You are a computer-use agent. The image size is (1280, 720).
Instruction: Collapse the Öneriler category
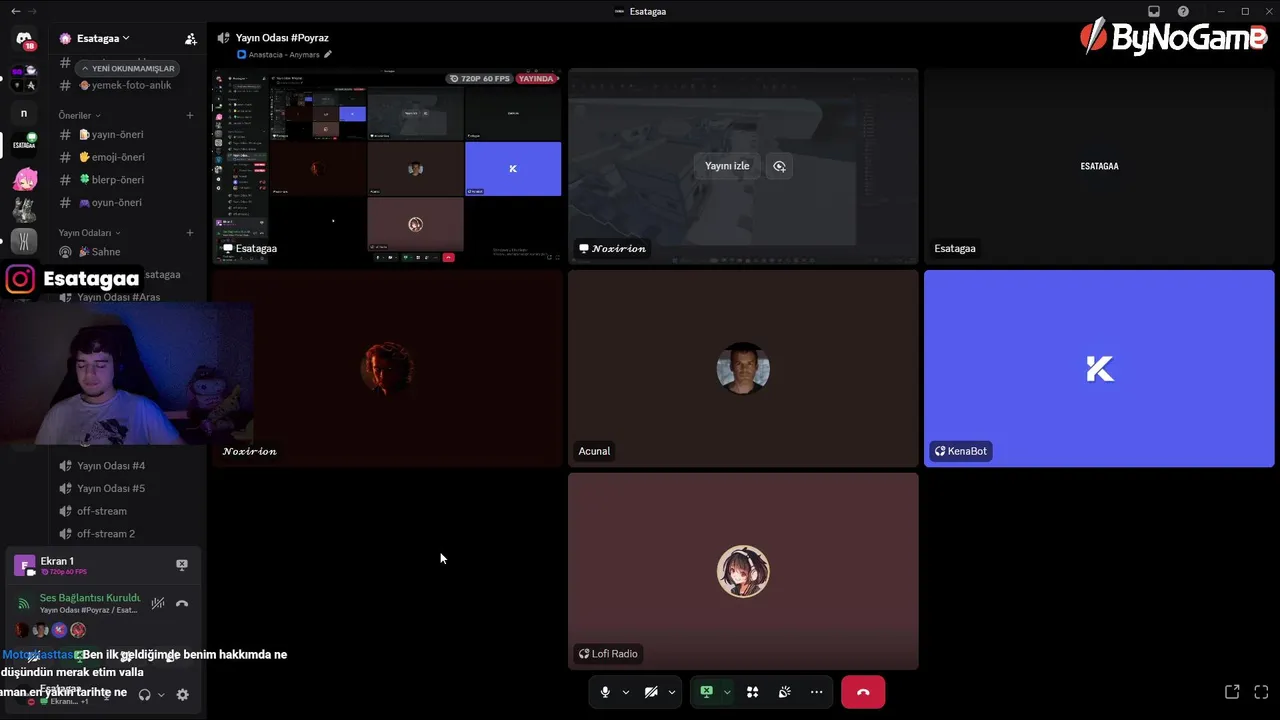coord(80,115)
